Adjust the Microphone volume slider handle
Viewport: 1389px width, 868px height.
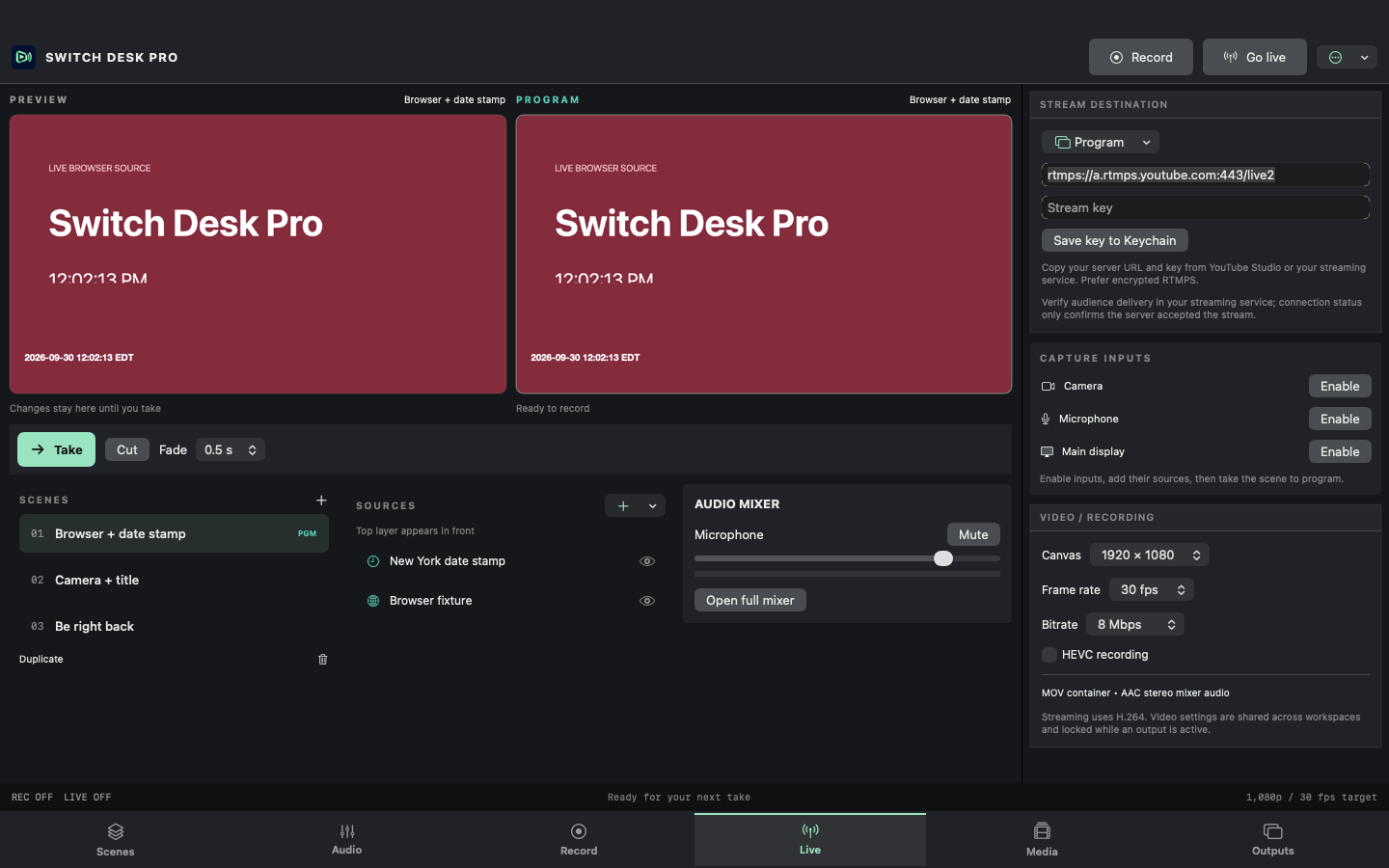tap(943, 558)
